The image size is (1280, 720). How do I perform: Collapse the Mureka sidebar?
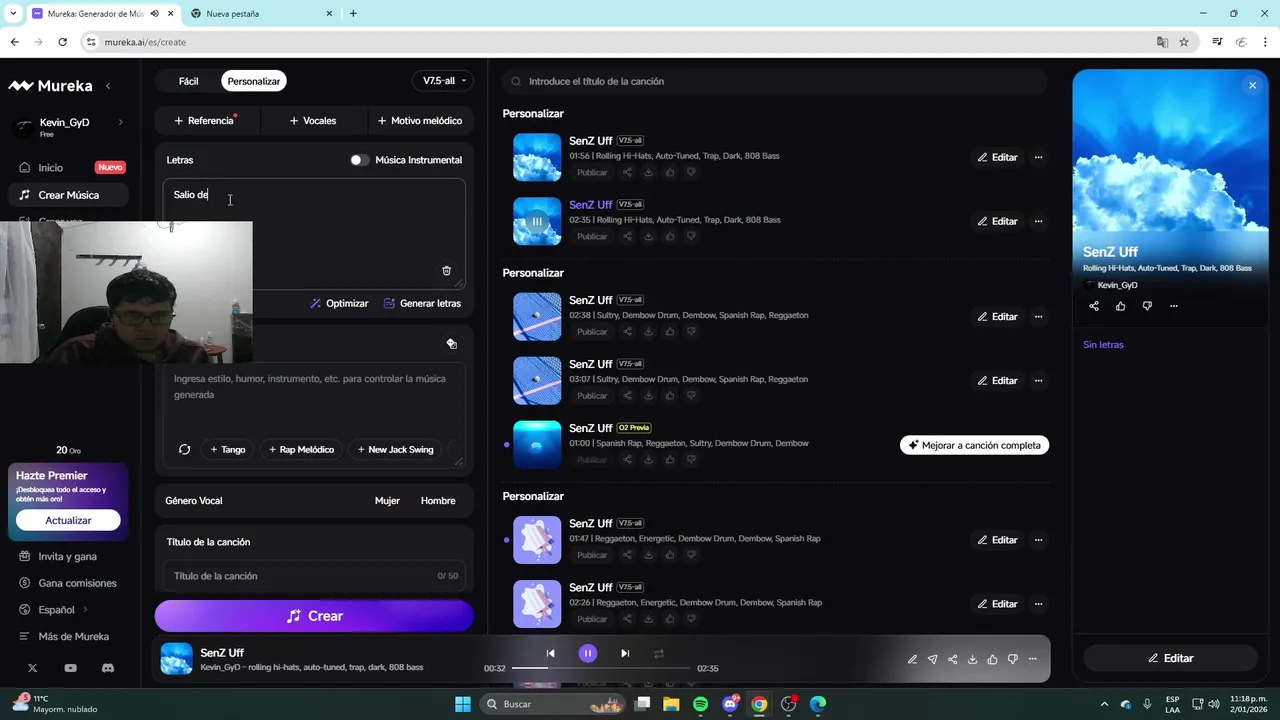108,86
